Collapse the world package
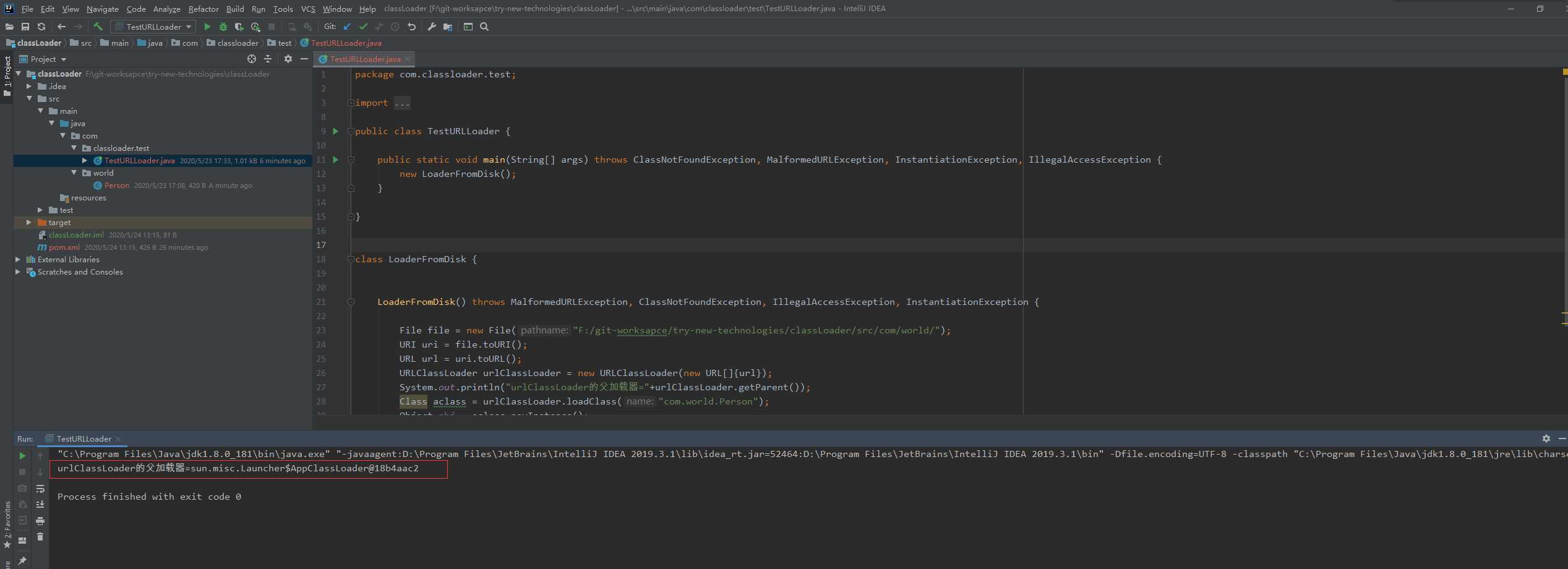The height and width of the screenshot is (569, 1568). (x=74, y=173)
